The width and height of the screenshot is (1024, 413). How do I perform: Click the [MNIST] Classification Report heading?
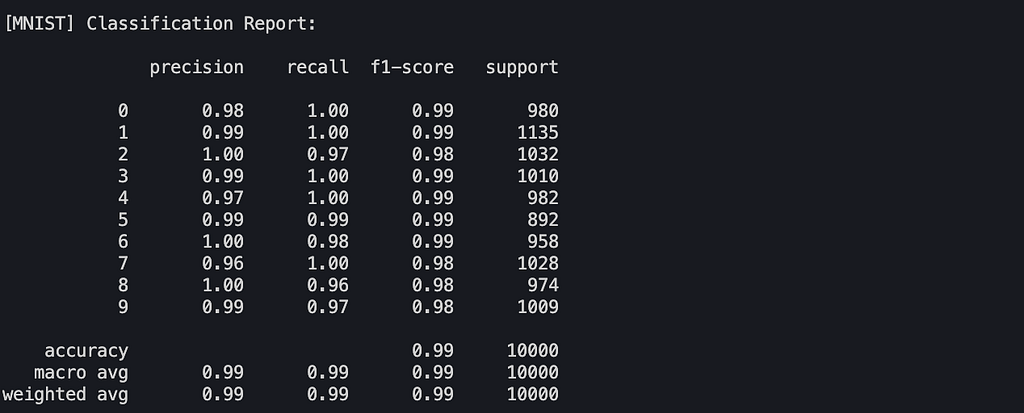160,24
